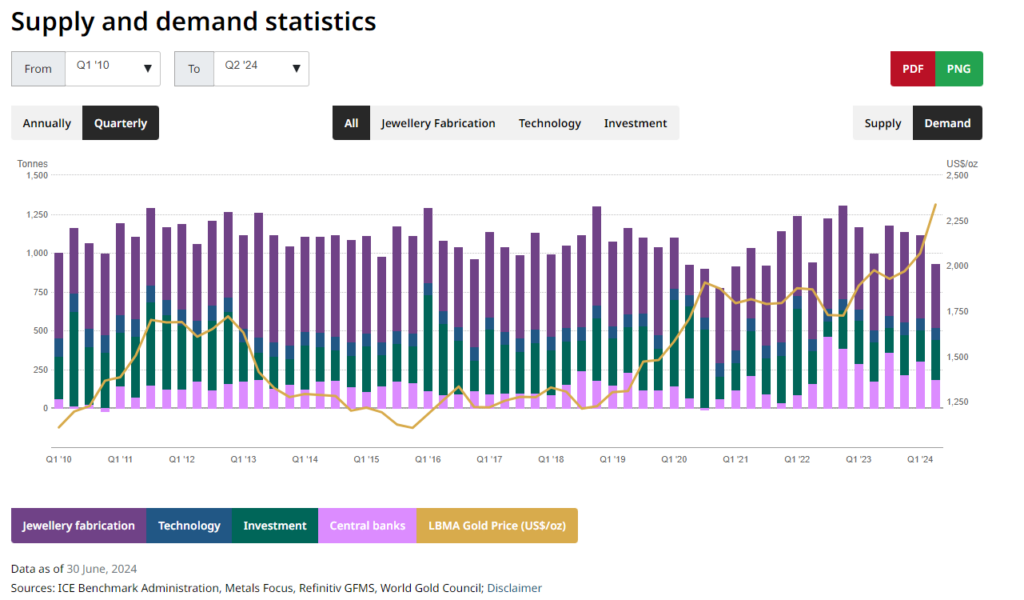Show the Jewellery Fabrication tab
The image size is (1024, 600).
coord(438,123)
